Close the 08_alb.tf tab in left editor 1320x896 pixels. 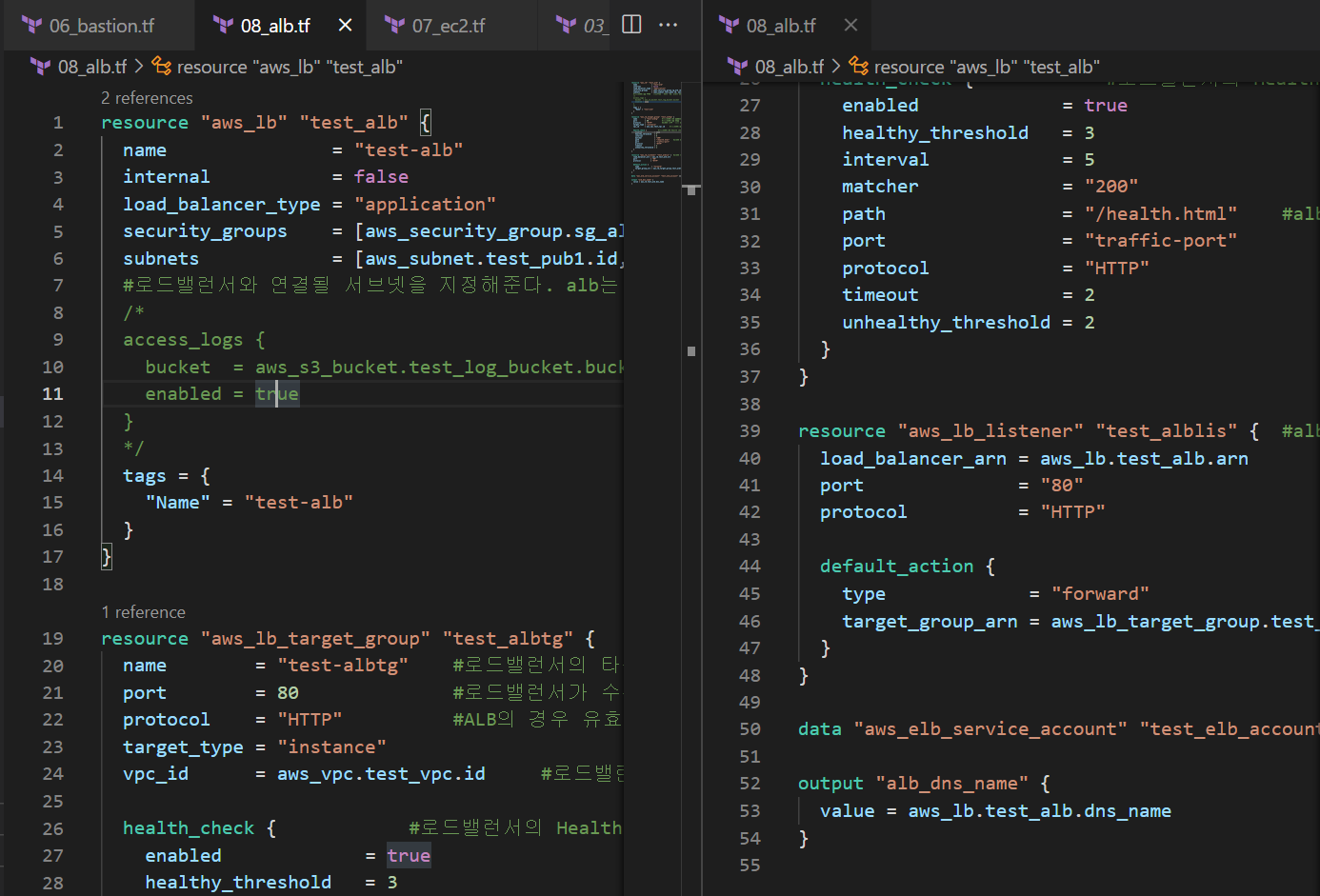pos(346,25)
